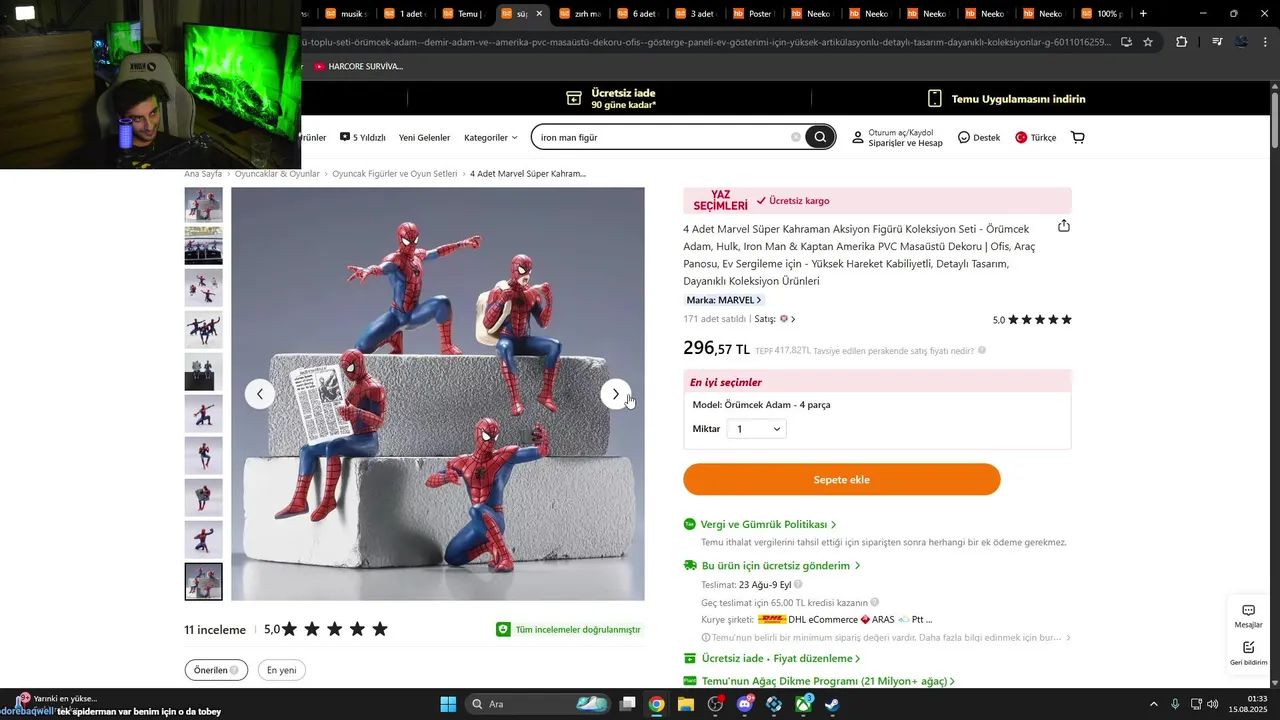Open the Chrome media control icon
Viewport: 1280px width, 720px height.
[x=1217, y=42]
